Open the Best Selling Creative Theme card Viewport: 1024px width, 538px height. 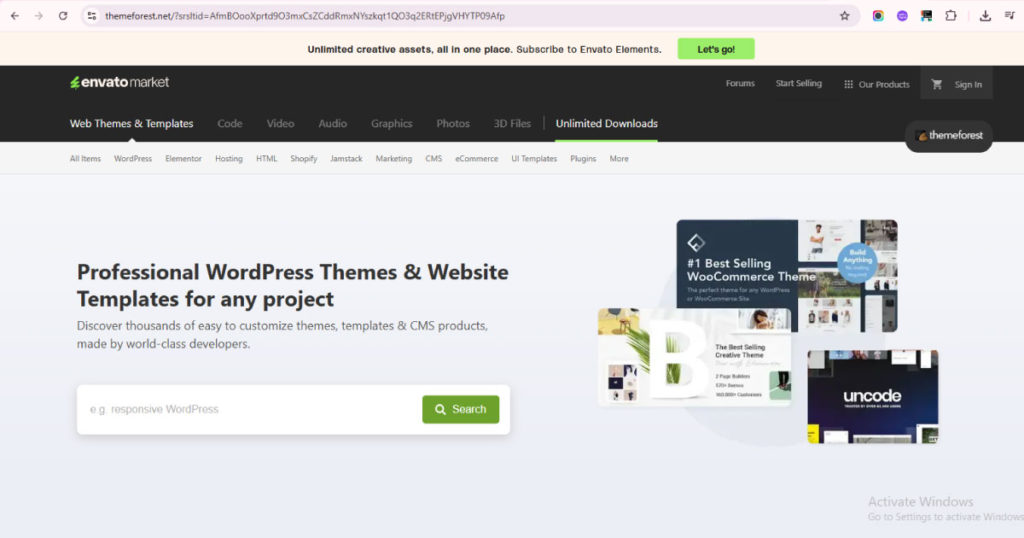click(x=694, y=357)
